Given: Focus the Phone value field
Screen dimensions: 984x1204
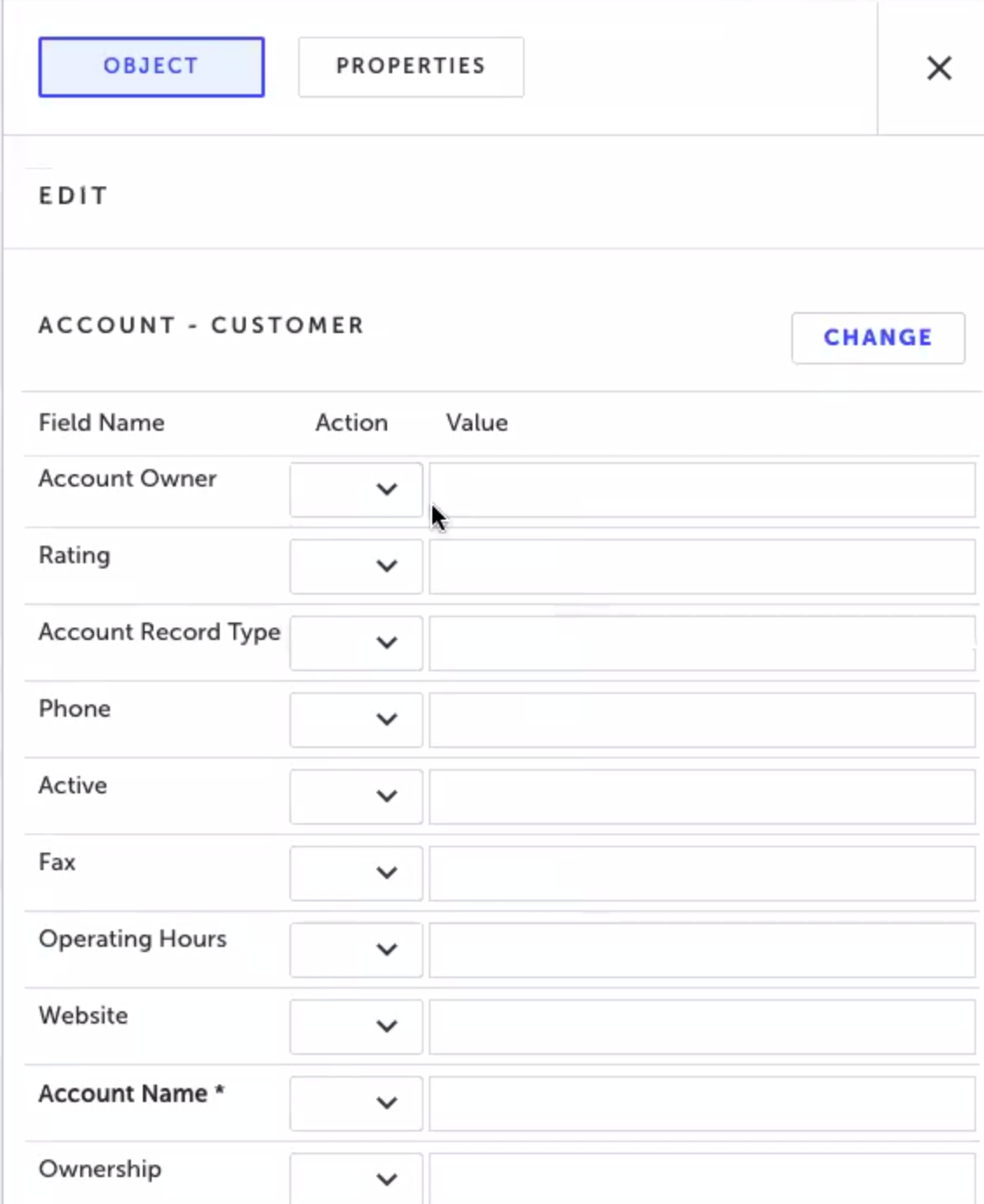Looking at the screenshot, I should [x=702, y=719].
